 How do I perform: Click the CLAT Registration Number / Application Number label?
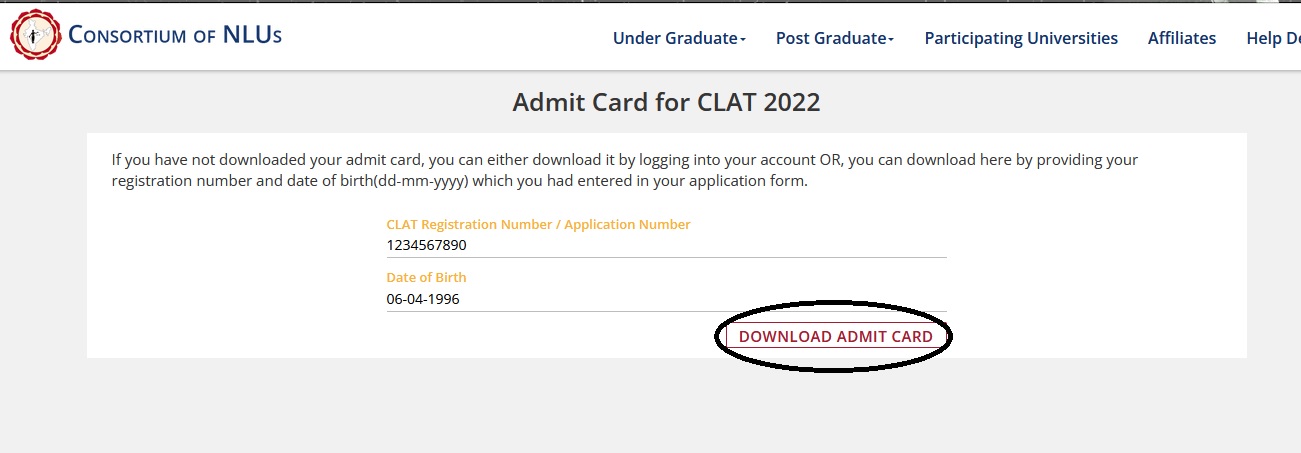point(538,224)
